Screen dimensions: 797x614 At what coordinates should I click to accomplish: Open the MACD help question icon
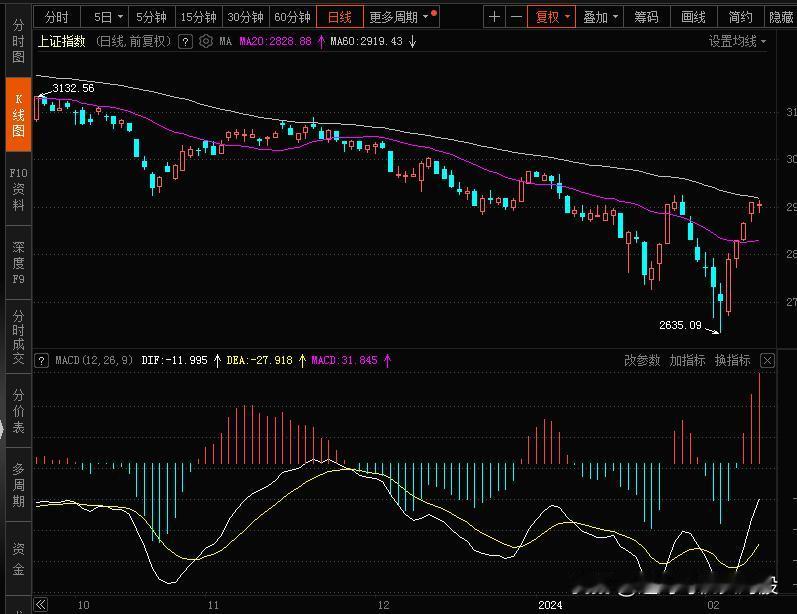point(41,360)
